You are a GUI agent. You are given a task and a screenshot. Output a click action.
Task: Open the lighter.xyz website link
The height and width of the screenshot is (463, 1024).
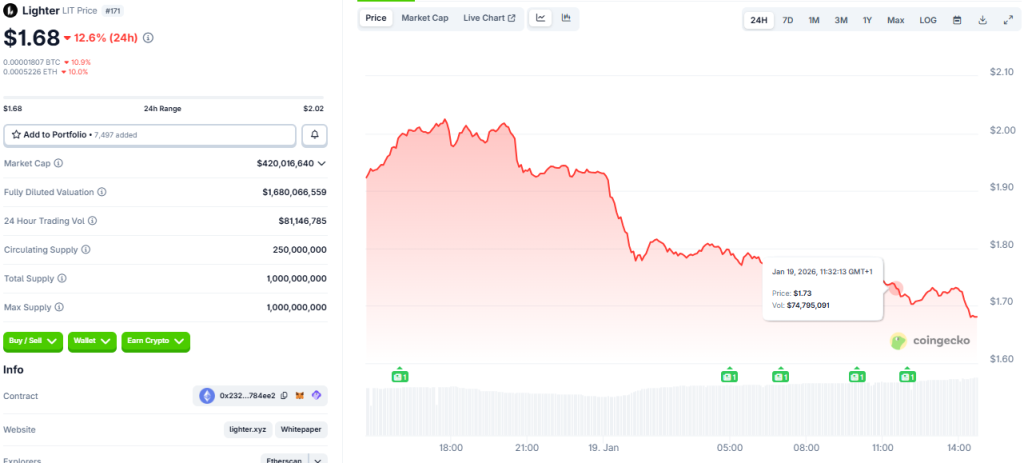(246, 429)
